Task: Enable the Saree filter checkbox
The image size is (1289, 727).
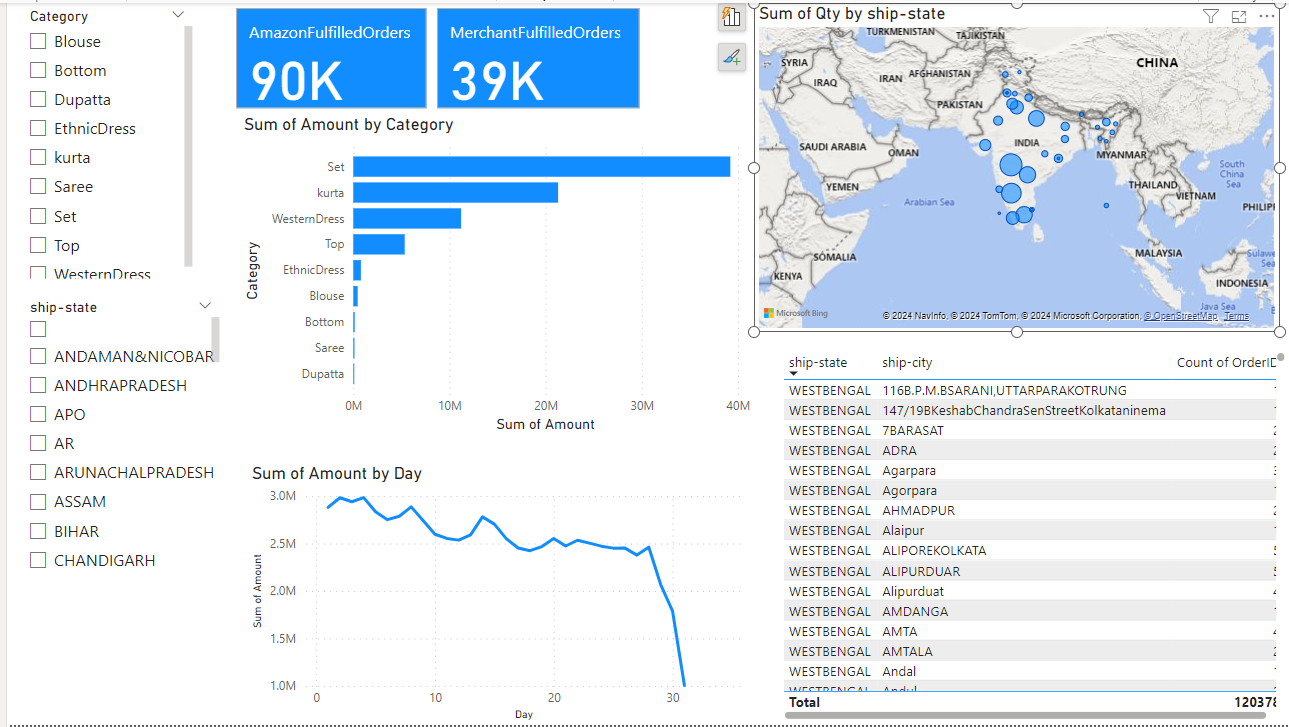Action: point(36,186)
